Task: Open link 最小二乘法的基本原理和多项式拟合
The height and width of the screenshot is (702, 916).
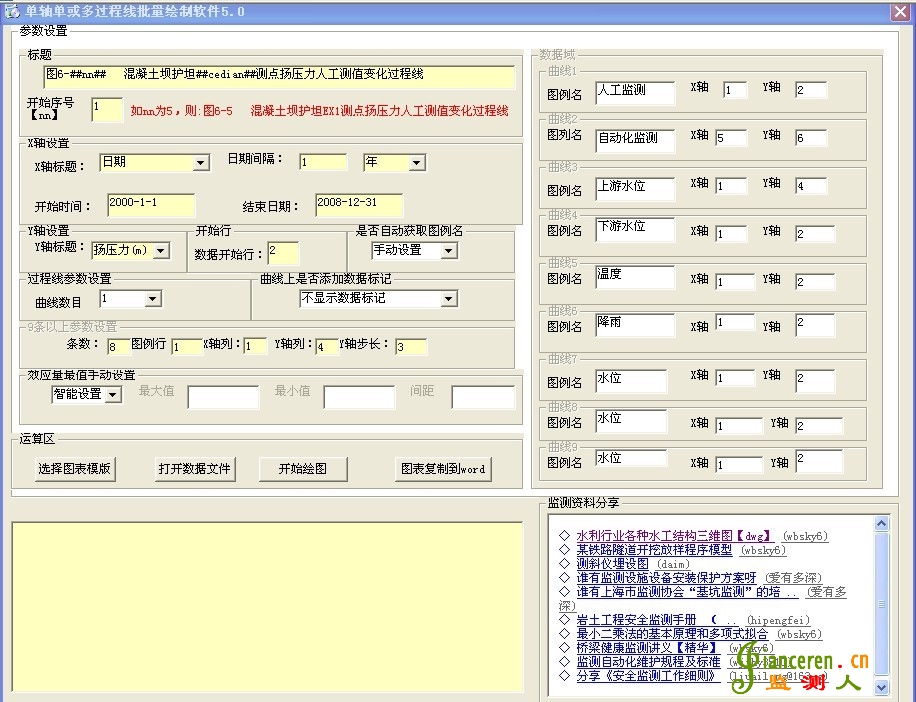Action: pos(672,634)
